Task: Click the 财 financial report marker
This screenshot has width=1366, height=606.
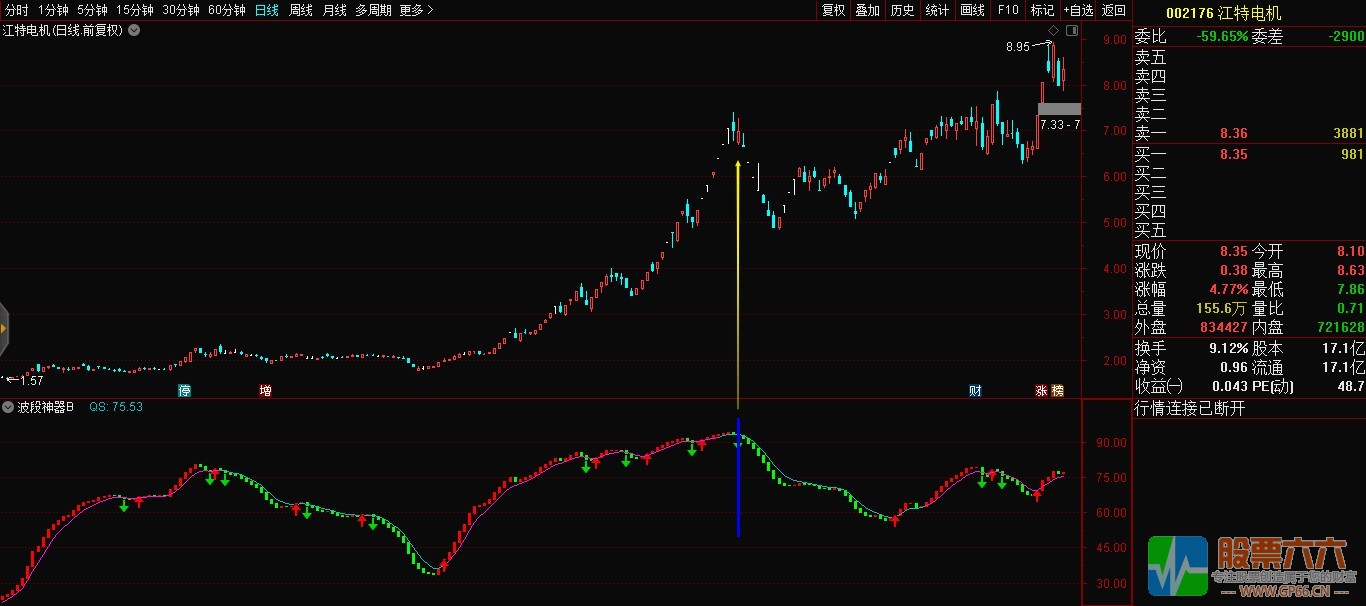Action: pyautogui.click(x=975, y=390)
